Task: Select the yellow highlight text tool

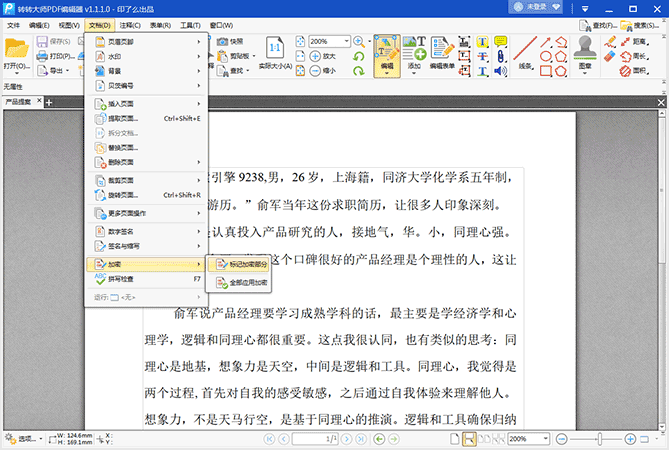Action: [x=482, y=42]
